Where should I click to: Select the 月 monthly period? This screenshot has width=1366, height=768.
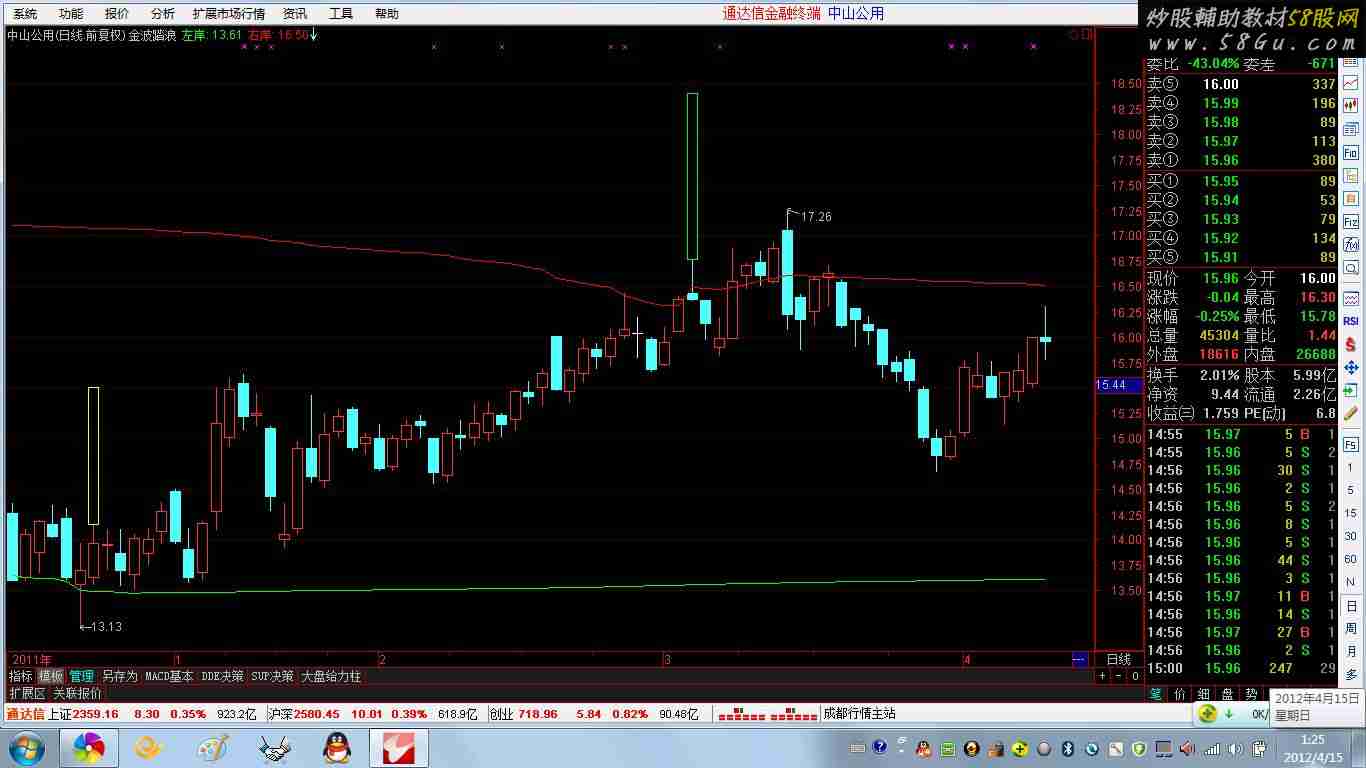(1351, 651)
